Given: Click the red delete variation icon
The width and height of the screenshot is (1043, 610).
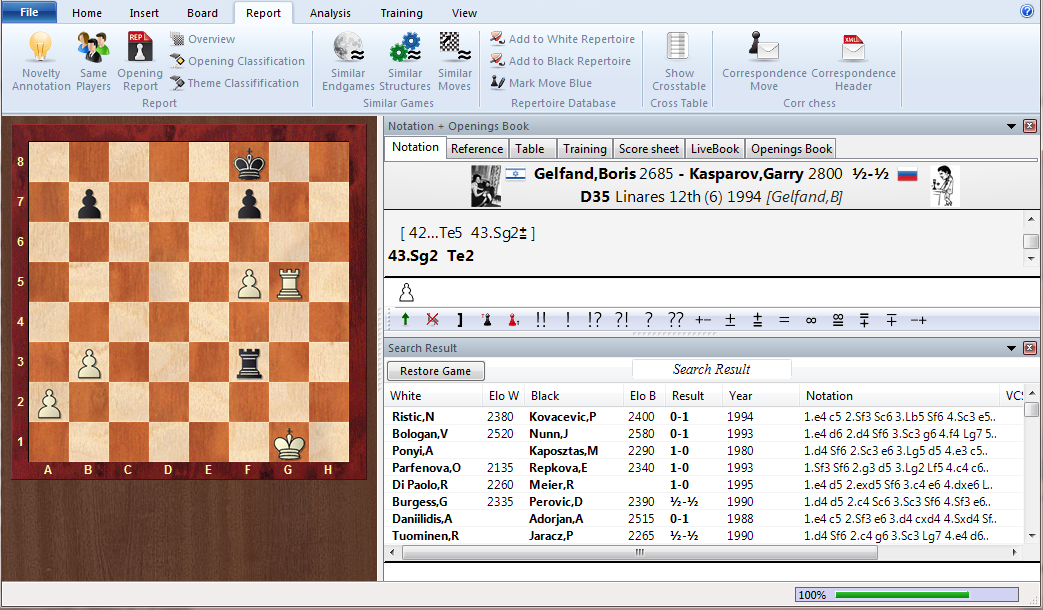Looking at the screenshot, I should pos(432,320).
